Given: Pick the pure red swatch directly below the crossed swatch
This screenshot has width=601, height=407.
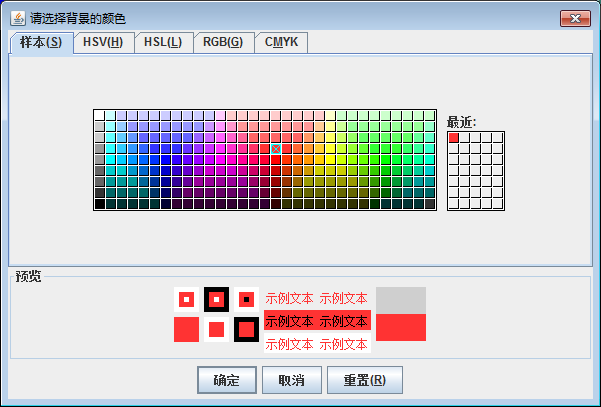Looking at the screenshot, I should pyautogui.click(x=276, y=159).
